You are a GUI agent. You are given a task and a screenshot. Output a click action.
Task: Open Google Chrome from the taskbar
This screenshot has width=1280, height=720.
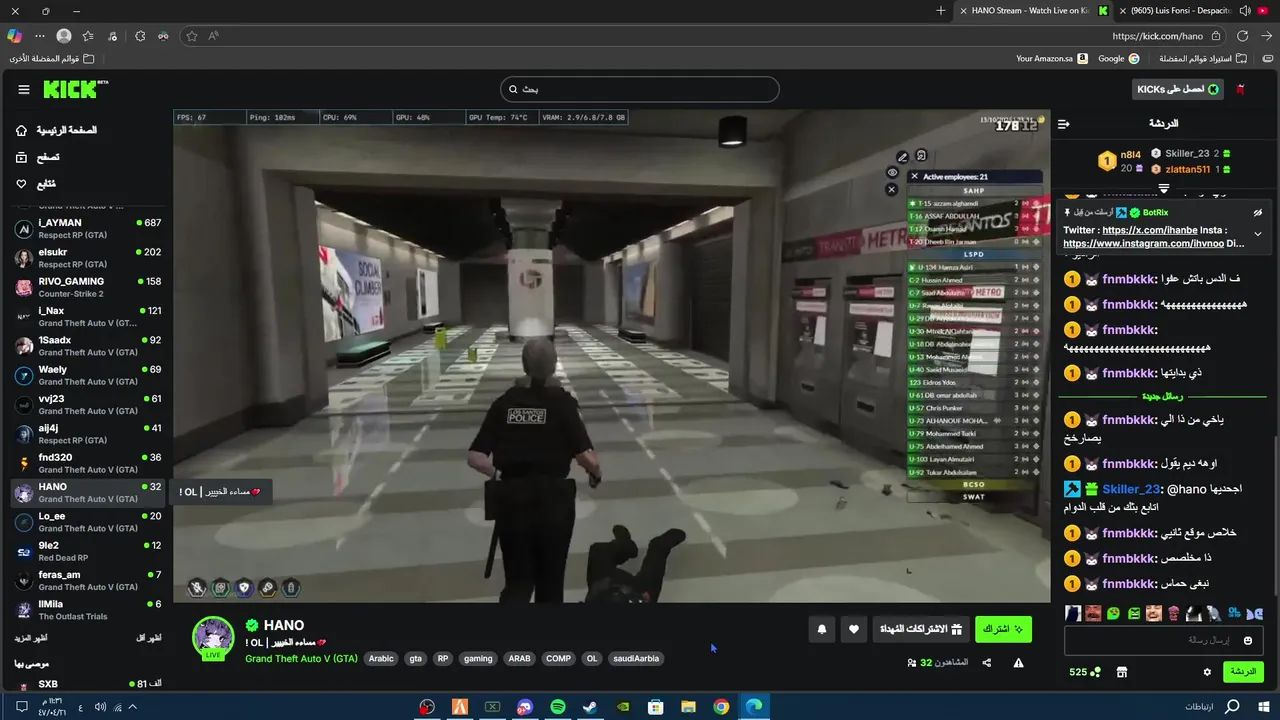pos(721,707)
